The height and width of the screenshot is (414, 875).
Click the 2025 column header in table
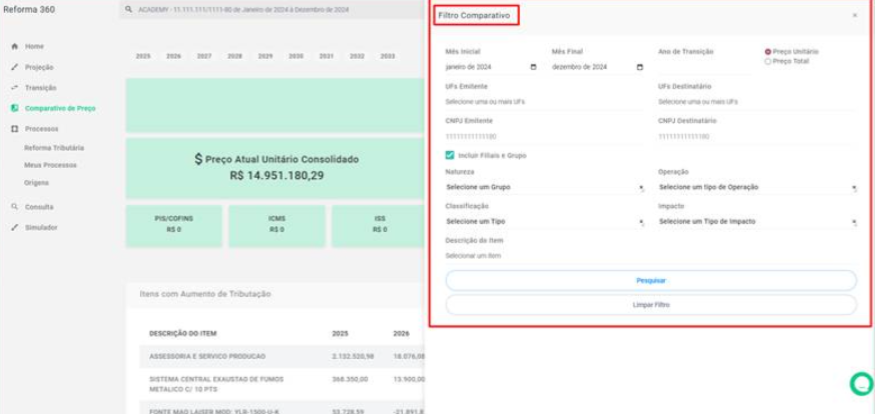click(x=340, y=334)
